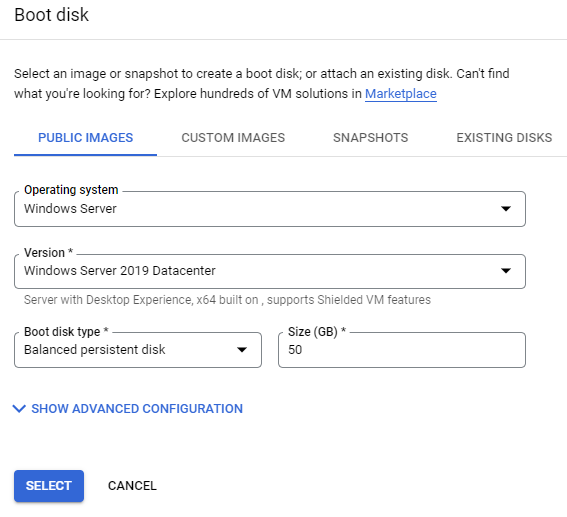
Task: Open the Snapshots tab
Action: tap(370, 138)
